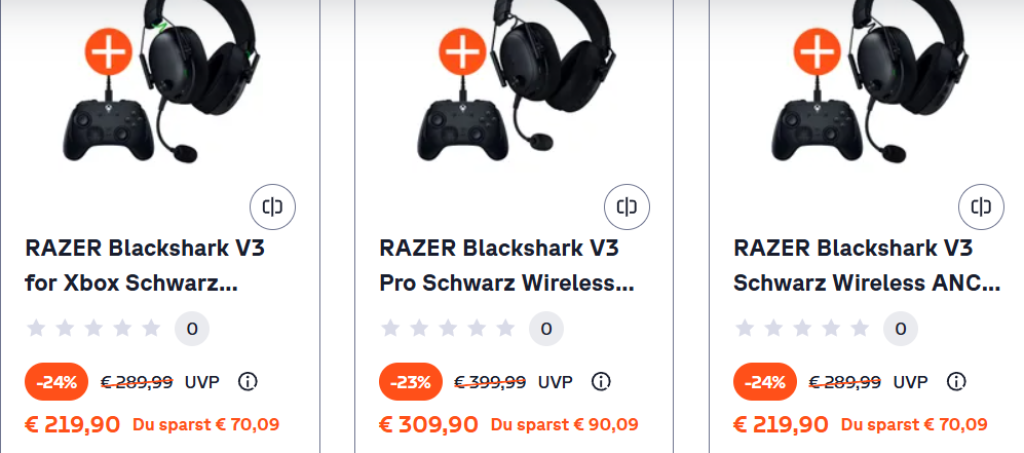Screen dimensions: 1024x453
Task: Click the compare icon on the Schwarz Wireless ANC product
Action: coord(981,208)
